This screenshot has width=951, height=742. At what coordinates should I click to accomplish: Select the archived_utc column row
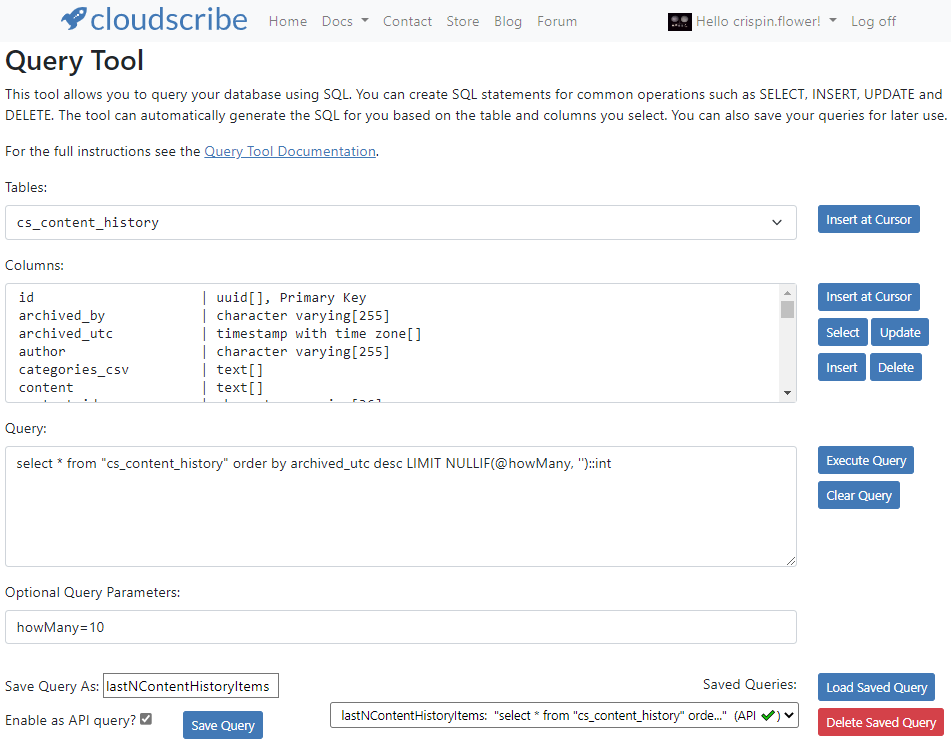coord(394,334)
